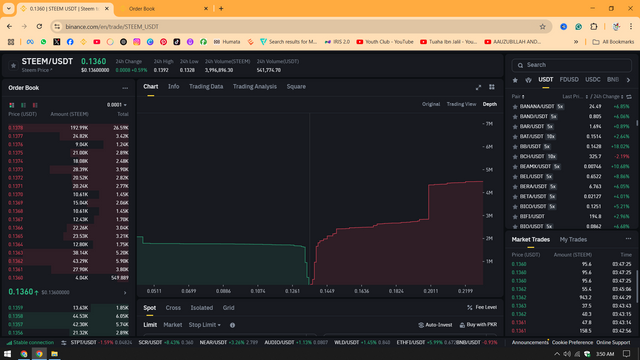Click order type info icon
Image resolution: width=640 pixels, height=360 pixels.
click(x=232, y=325)
